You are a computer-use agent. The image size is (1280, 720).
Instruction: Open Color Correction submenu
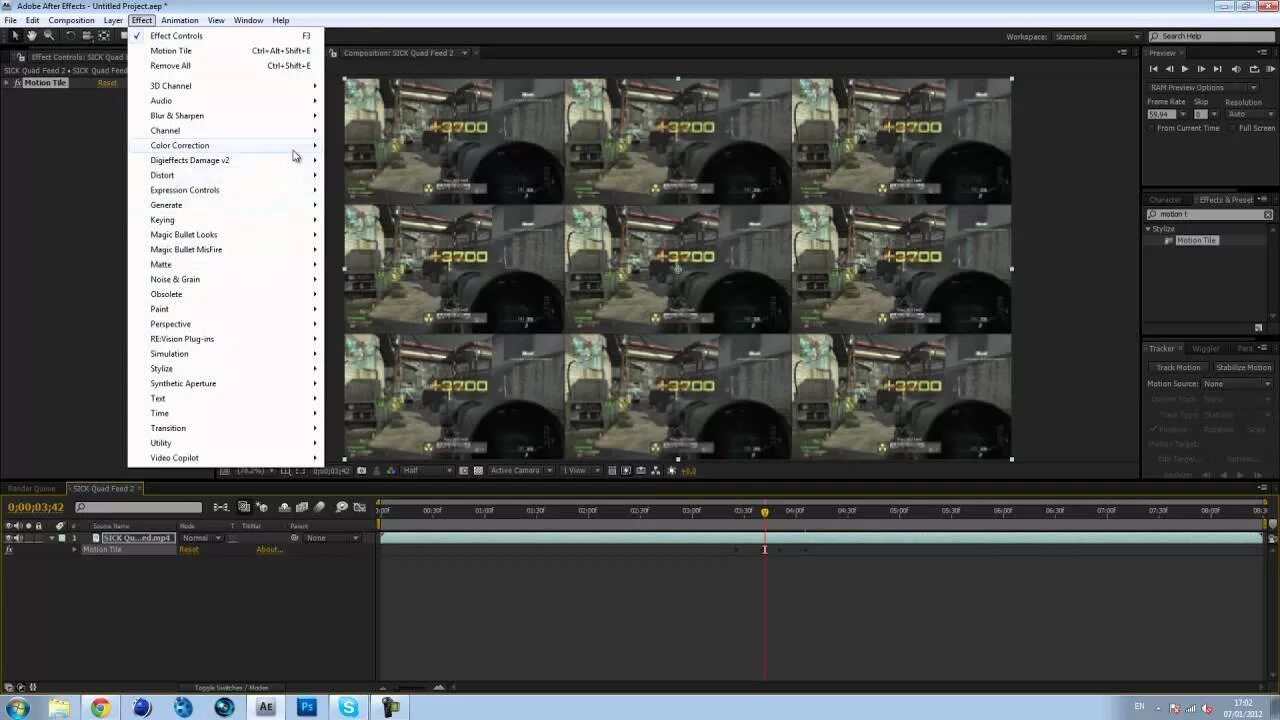[226, 145]
